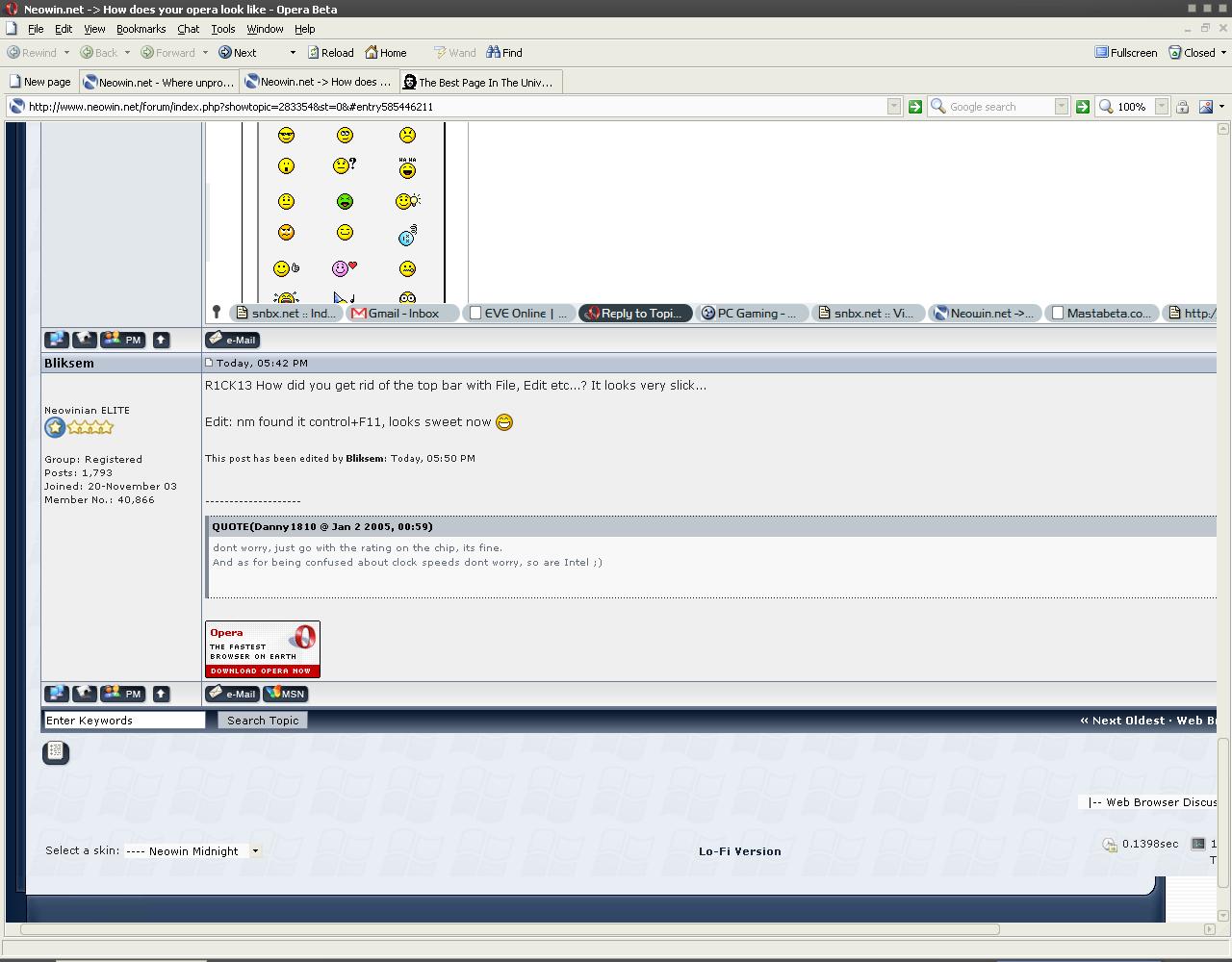Open a tab with New page

tap(39, 83)
